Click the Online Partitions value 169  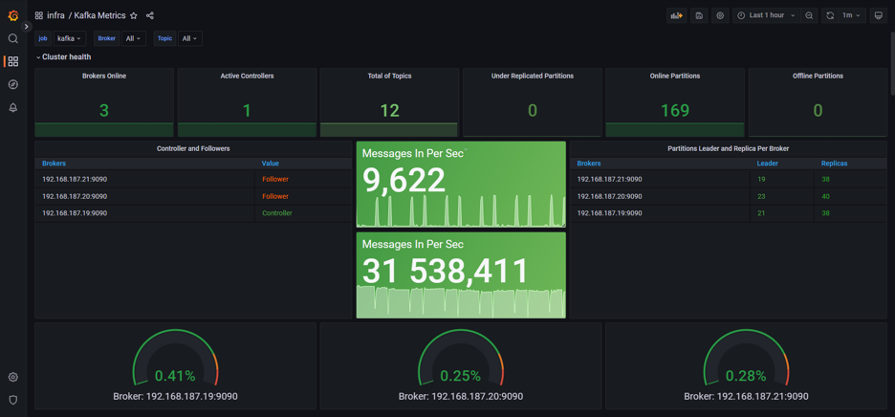[675, 110]
